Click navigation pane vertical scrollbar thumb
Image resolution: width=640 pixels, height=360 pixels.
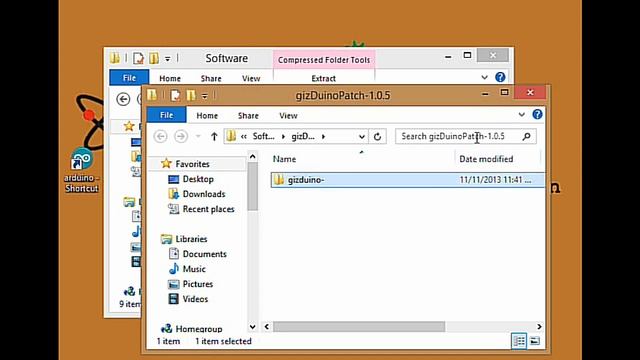253,187
